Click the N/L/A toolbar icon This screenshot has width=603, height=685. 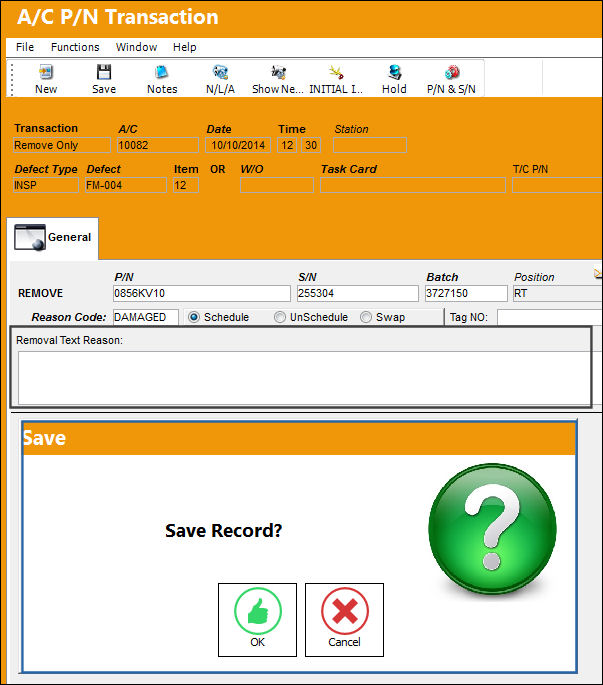click(x=220, y=72)
